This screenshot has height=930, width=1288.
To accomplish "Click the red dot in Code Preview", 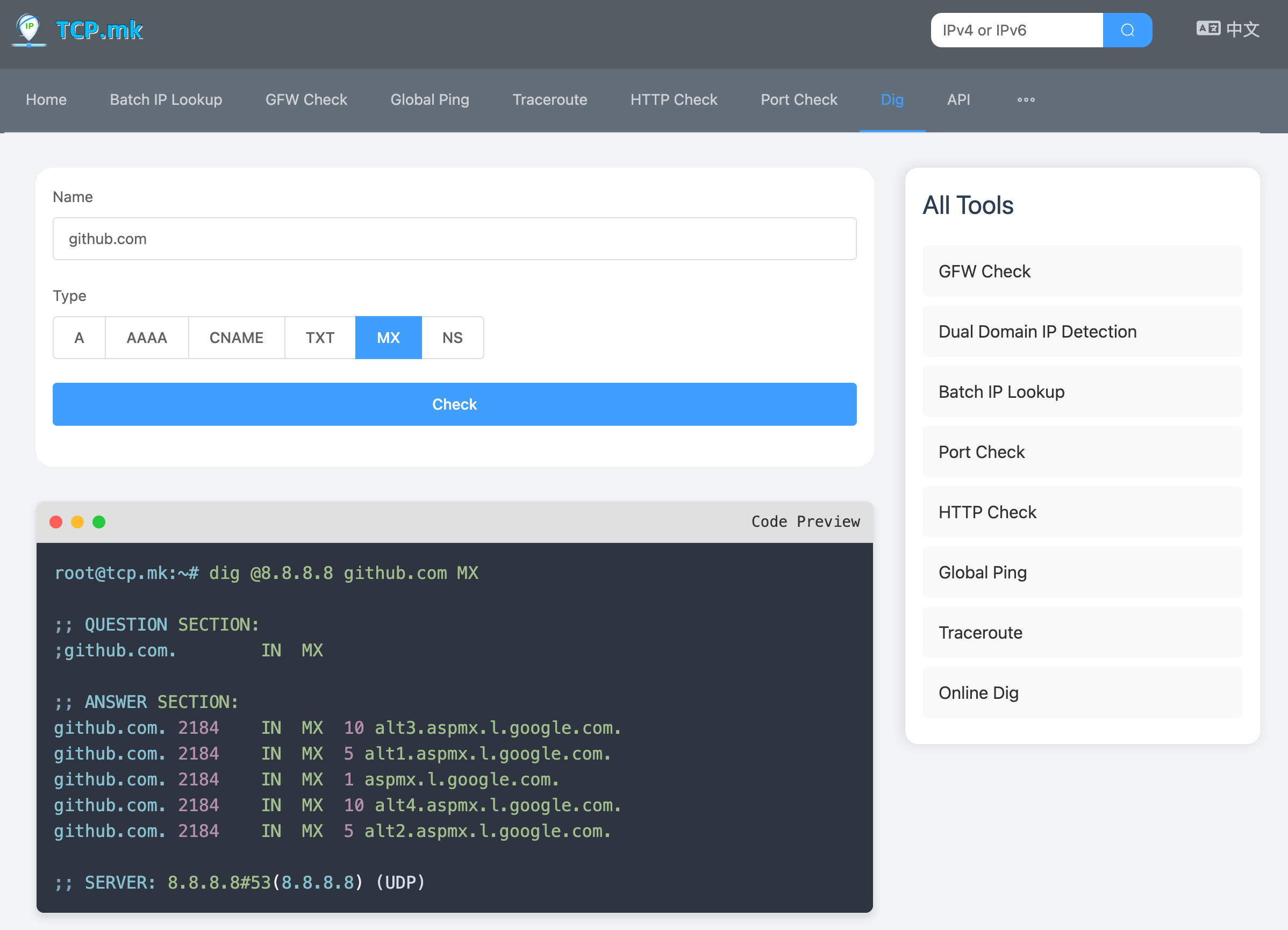I will (56, 522).
